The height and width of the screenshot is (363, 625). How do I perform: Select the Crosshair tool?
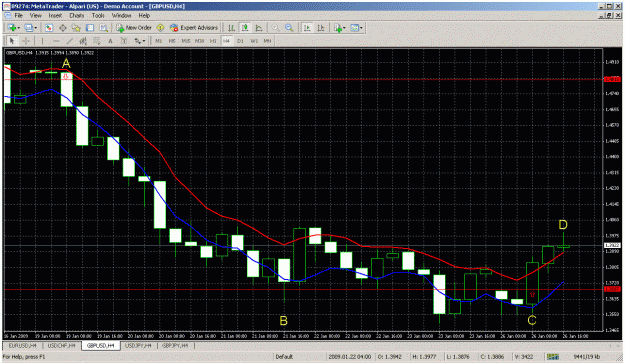[26, 41]
